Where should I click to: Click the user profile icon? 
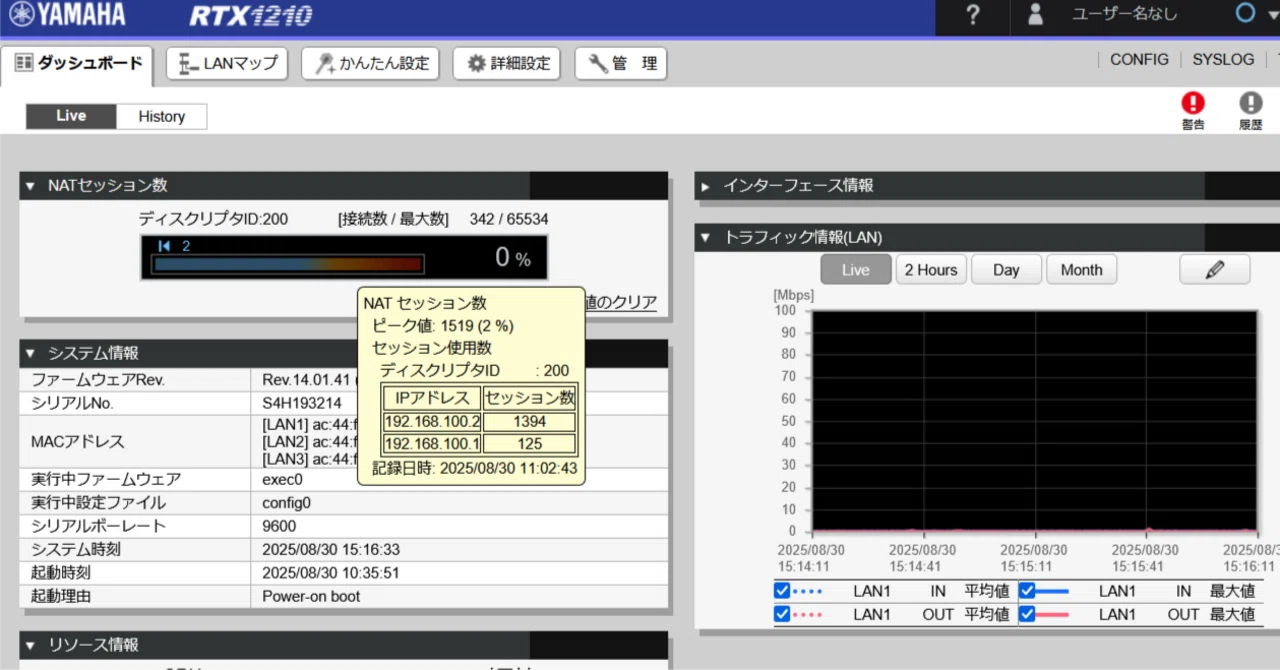pyautogui.click(x=1035, y=15)
